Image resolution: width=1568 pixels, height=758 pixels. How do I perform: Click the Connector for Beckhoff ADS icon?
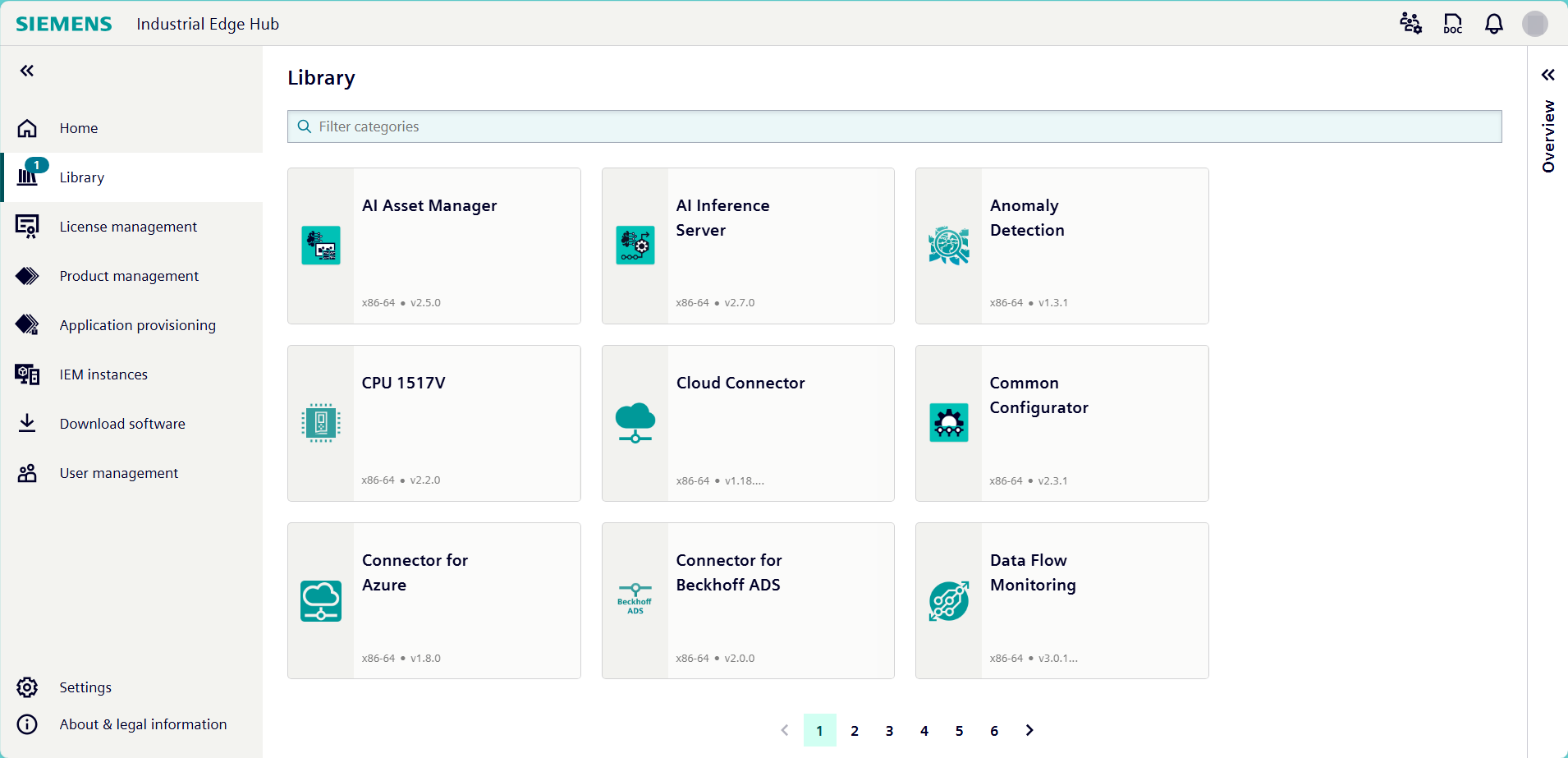coord(635,600)
